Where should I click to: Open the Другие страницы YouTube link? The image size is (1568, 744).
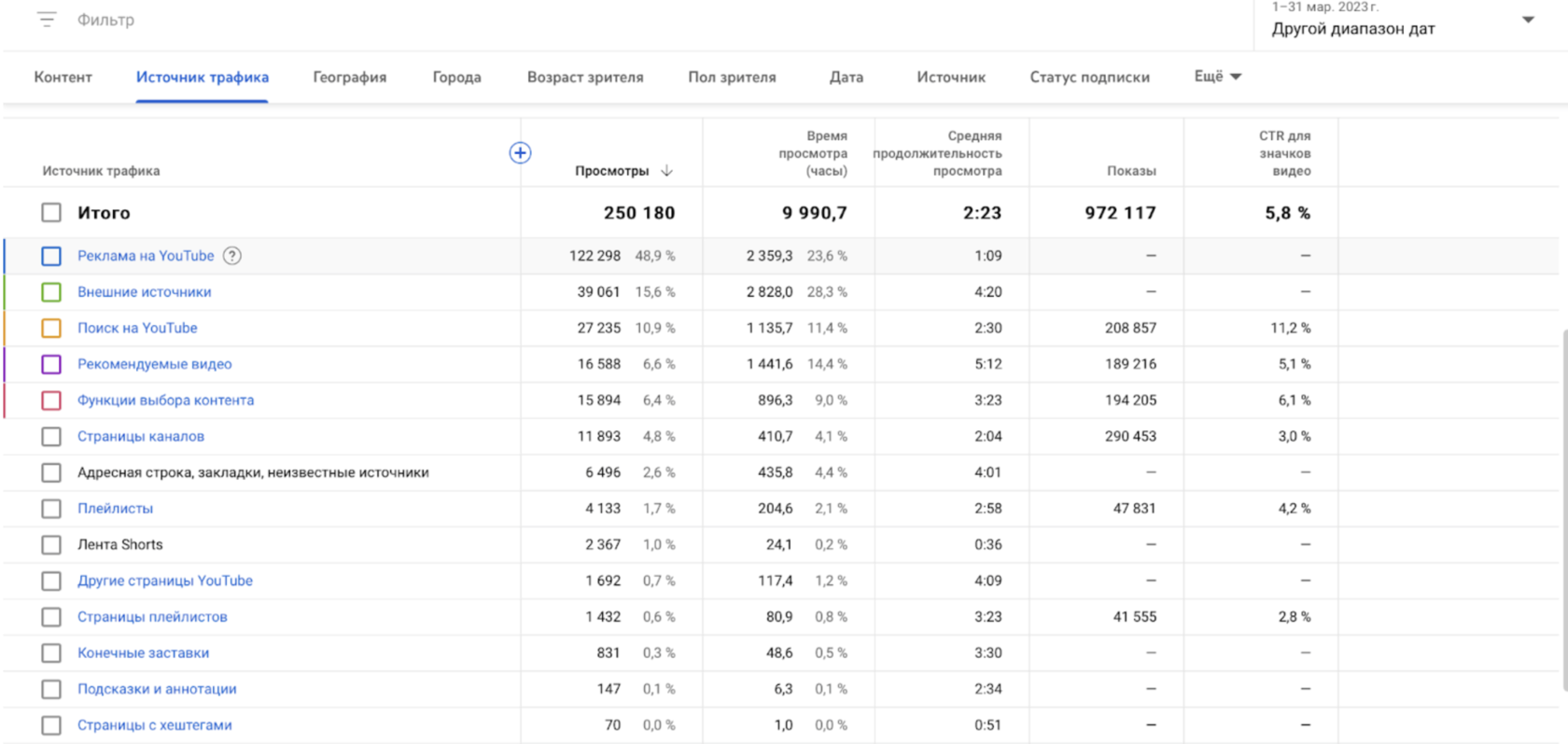point(165,581)
